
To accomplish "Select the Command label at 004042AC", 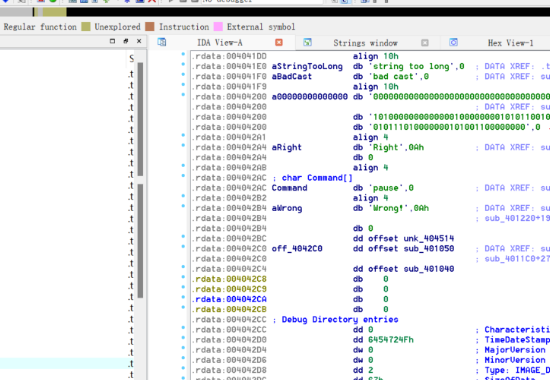I will [289, 188].
